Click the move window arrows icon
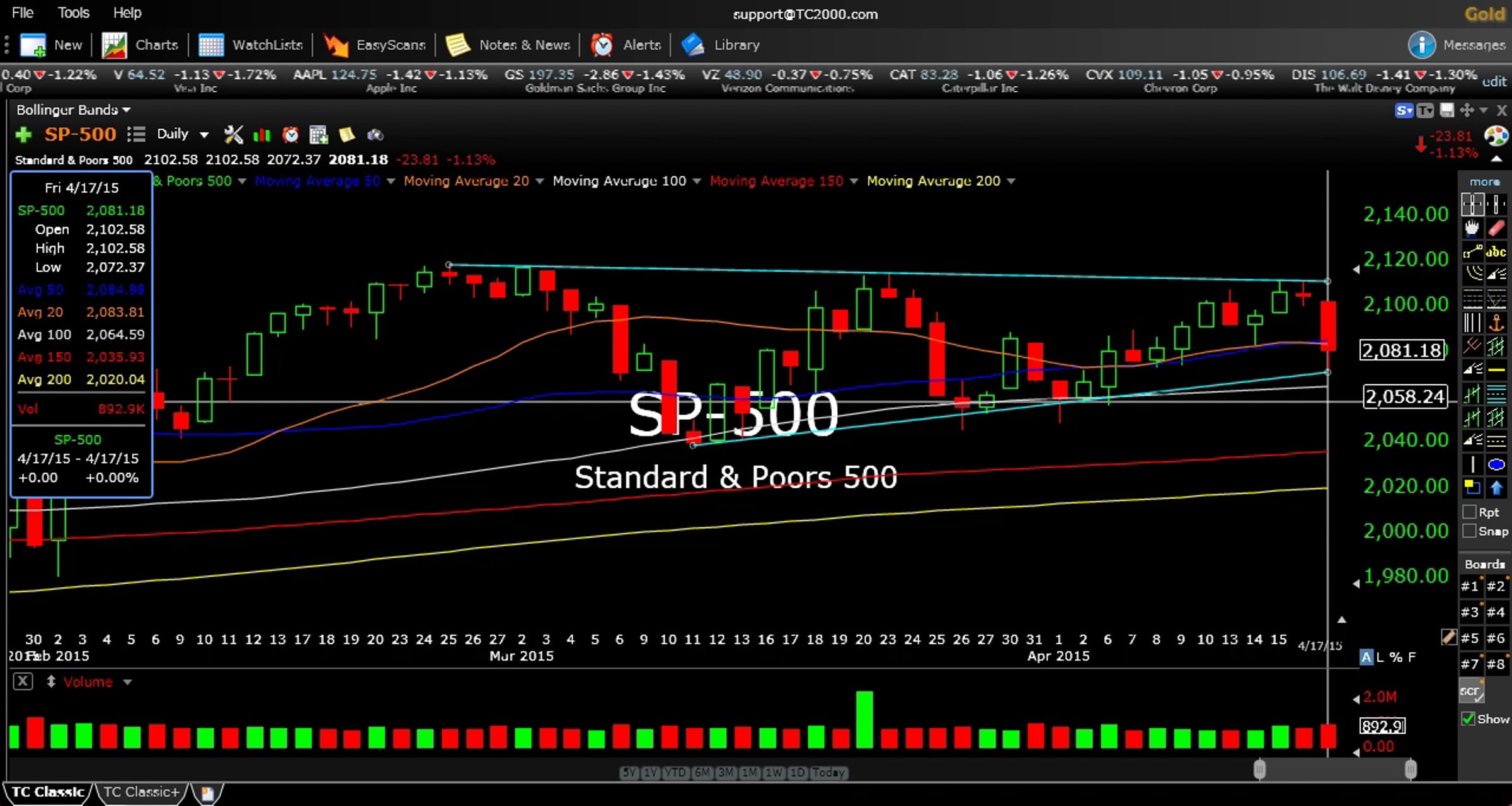Image resolution: width=1512 pixels, height=806 pixels. tap(1467, 110)
